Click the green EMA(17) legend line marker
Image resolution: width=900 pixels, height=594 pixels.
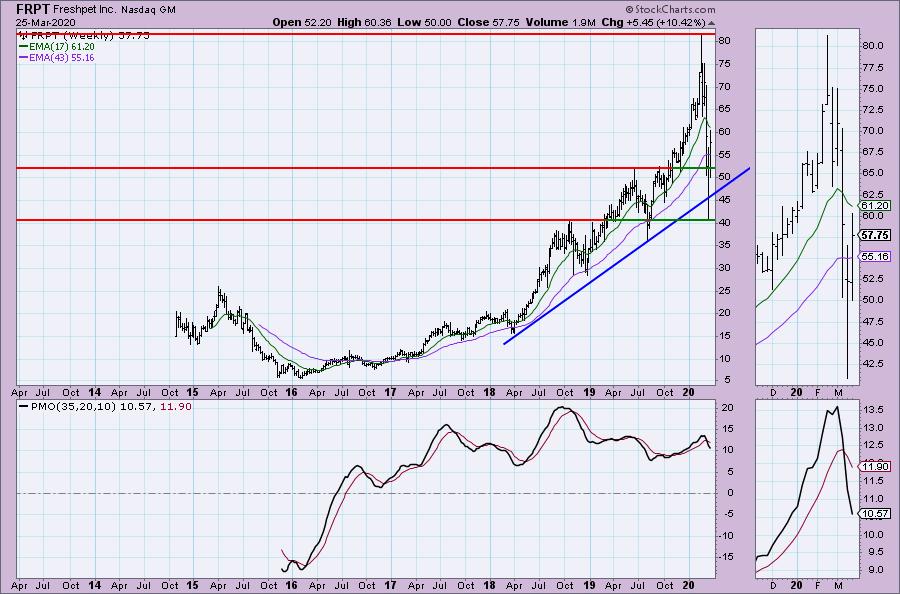[x=24, y=47]
